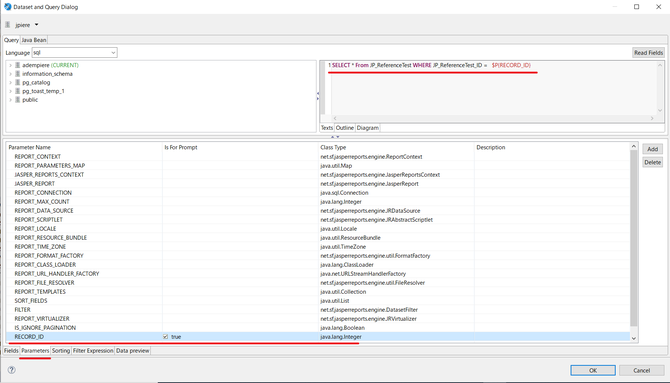Open the Data preview tab
Image resolution: width=670 pixels, height=383 pixels.
pos(132,351)
